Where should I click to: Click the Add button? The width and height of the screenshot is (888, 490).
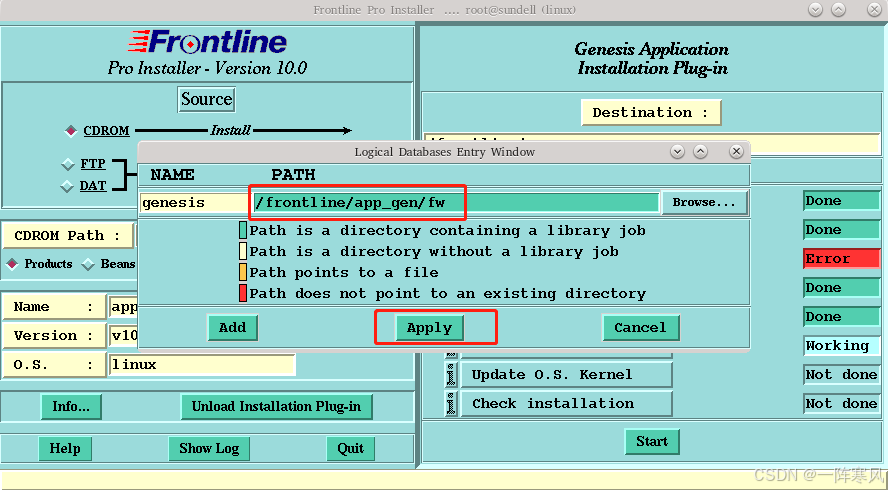[x=232, y=327]
